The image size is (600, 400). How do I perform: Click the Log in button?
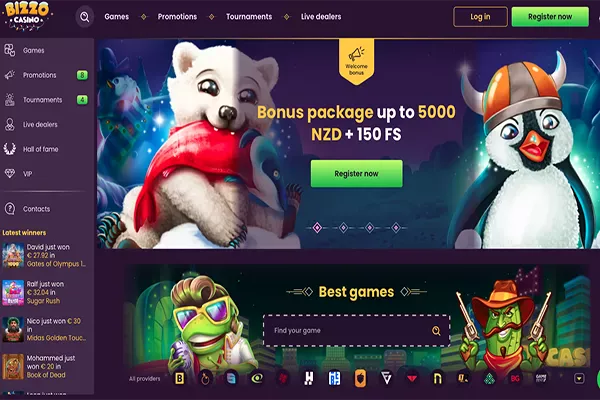pos(480,17)
